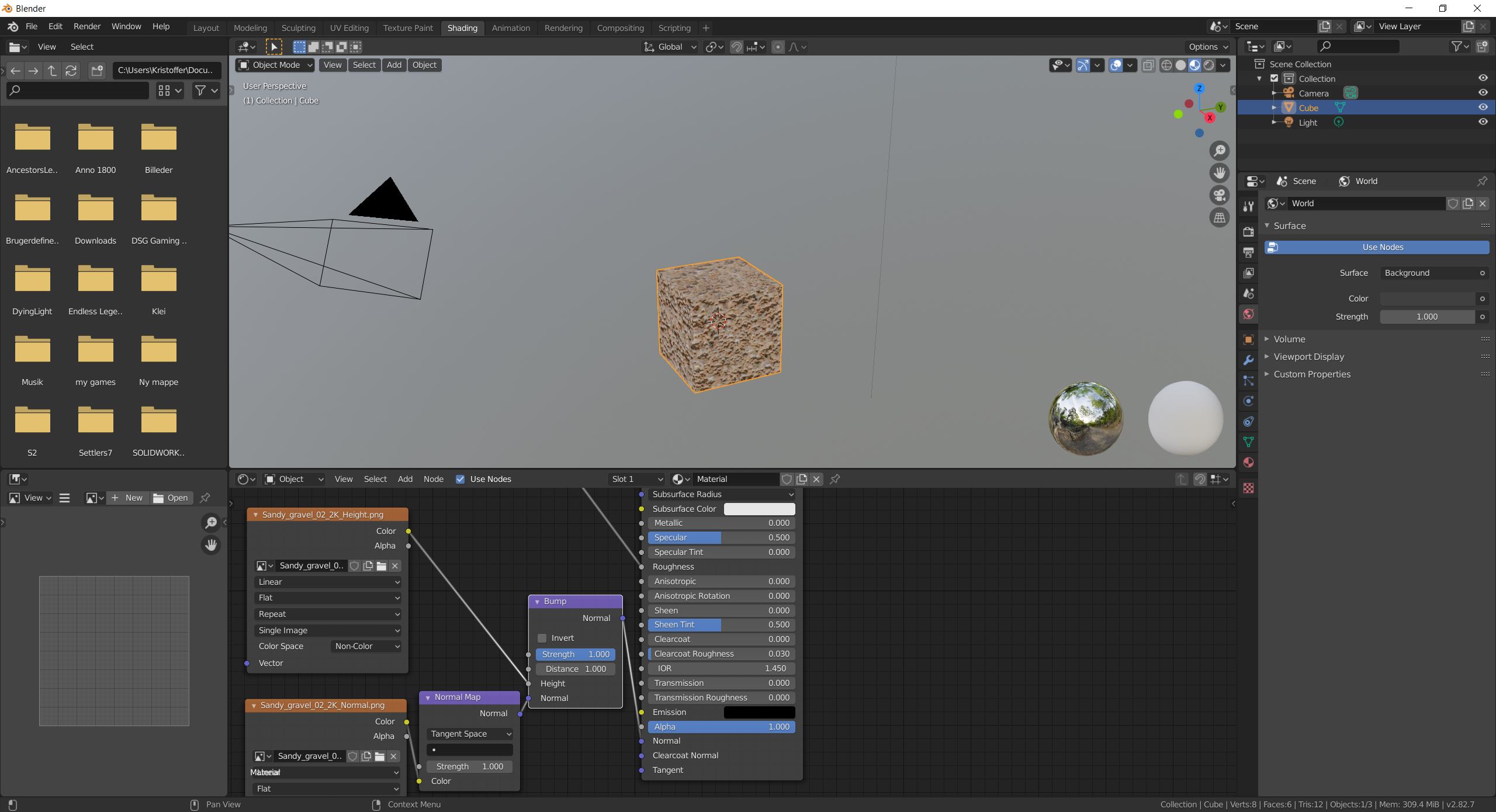Refresh the file browser list
This screenshot has width=1496, height=812.
point(71,71)
